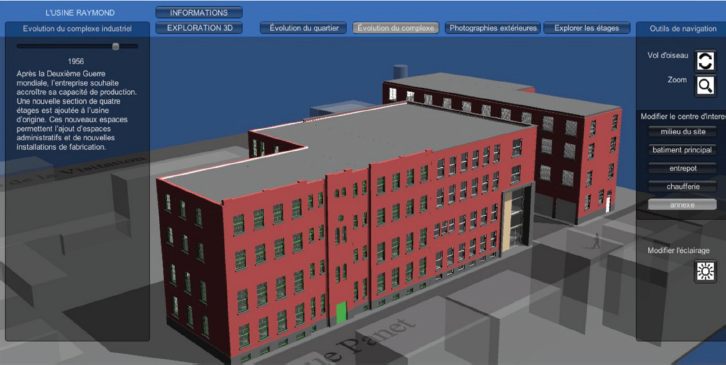Click the pedestrian figure near the annex
The height and width of the screenshot is (365, 726).
point(597,240)
